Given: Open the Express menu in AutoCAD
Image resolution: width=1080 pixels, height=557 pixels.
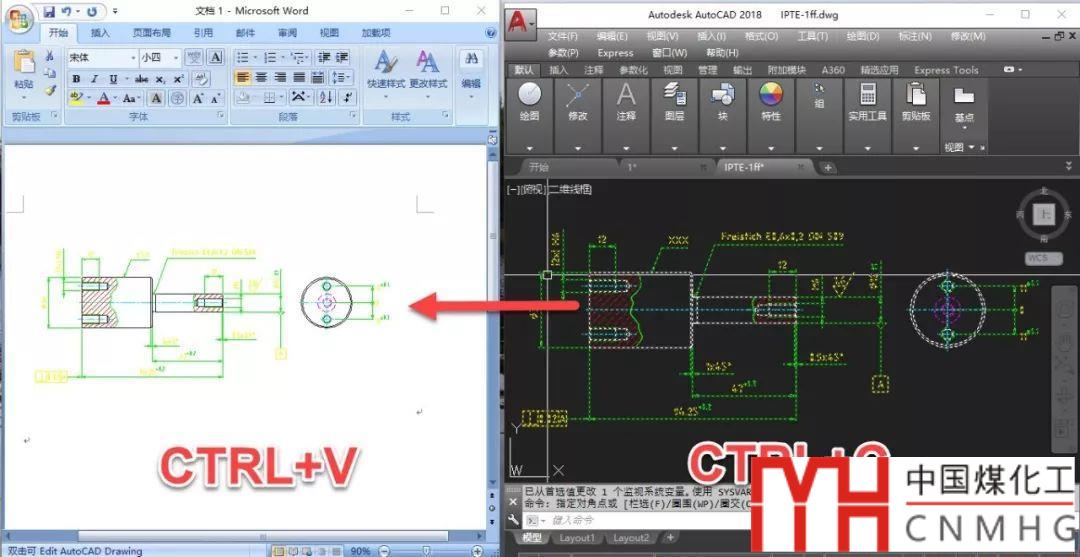Looking at the screenshot, I should coord(615,52).
